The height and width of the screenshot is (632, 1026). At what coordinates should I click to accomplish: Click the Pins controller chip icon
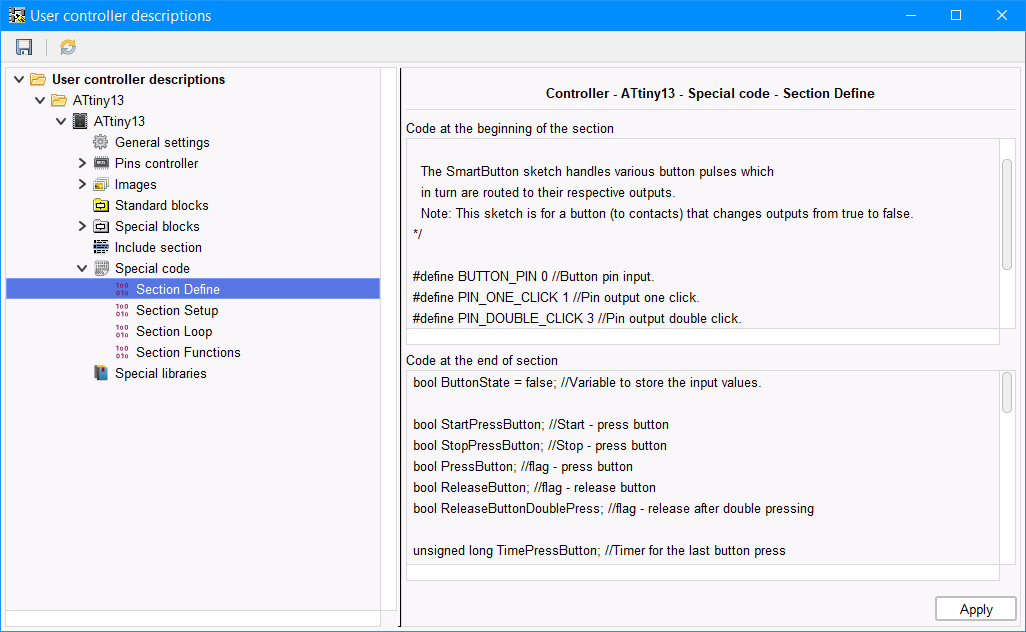(x=101, y=163)
